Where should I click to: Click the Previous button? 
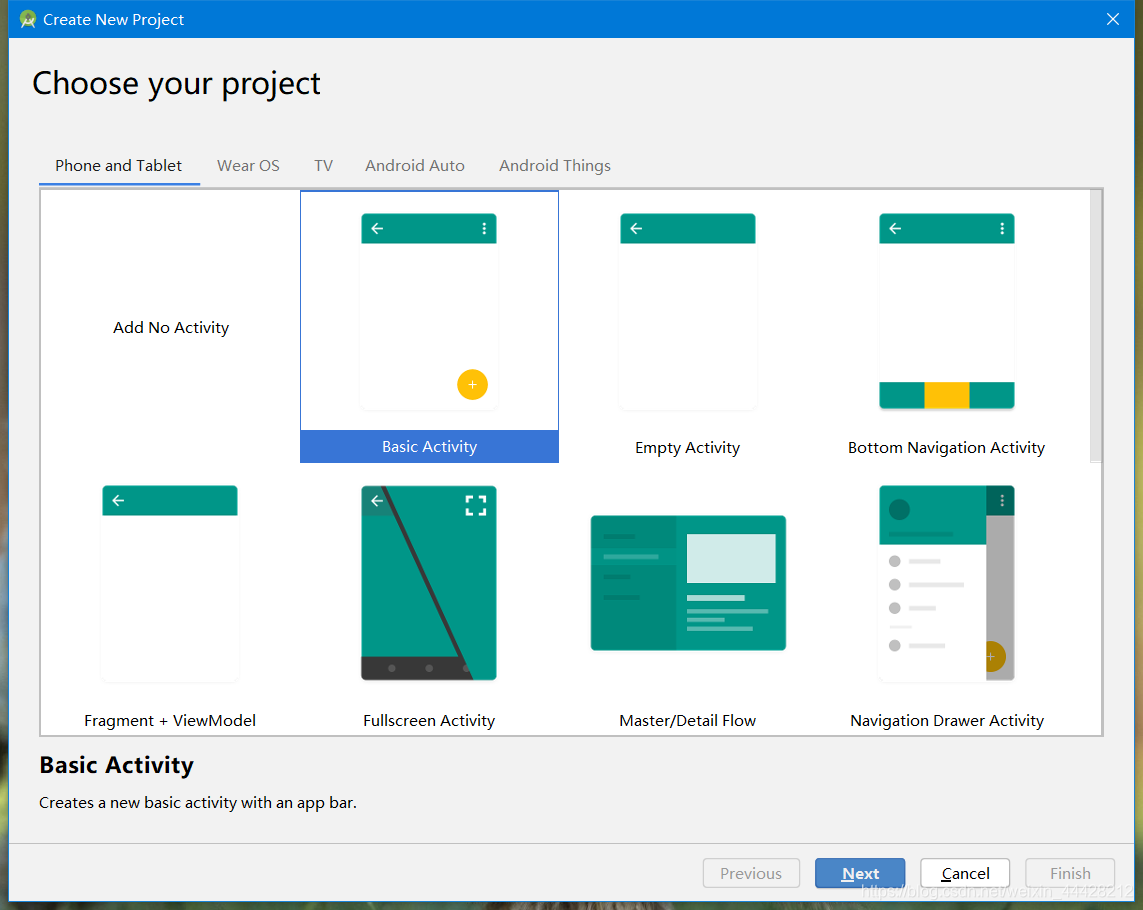751,873
